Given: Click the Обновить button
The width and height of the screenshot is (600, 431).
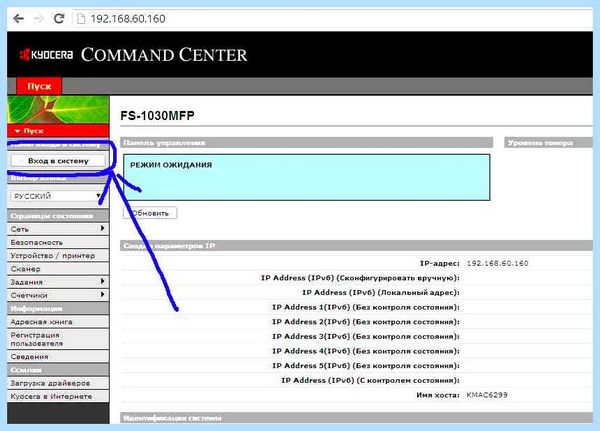Looking at the screenshot, I should click(x=150, y=213).
